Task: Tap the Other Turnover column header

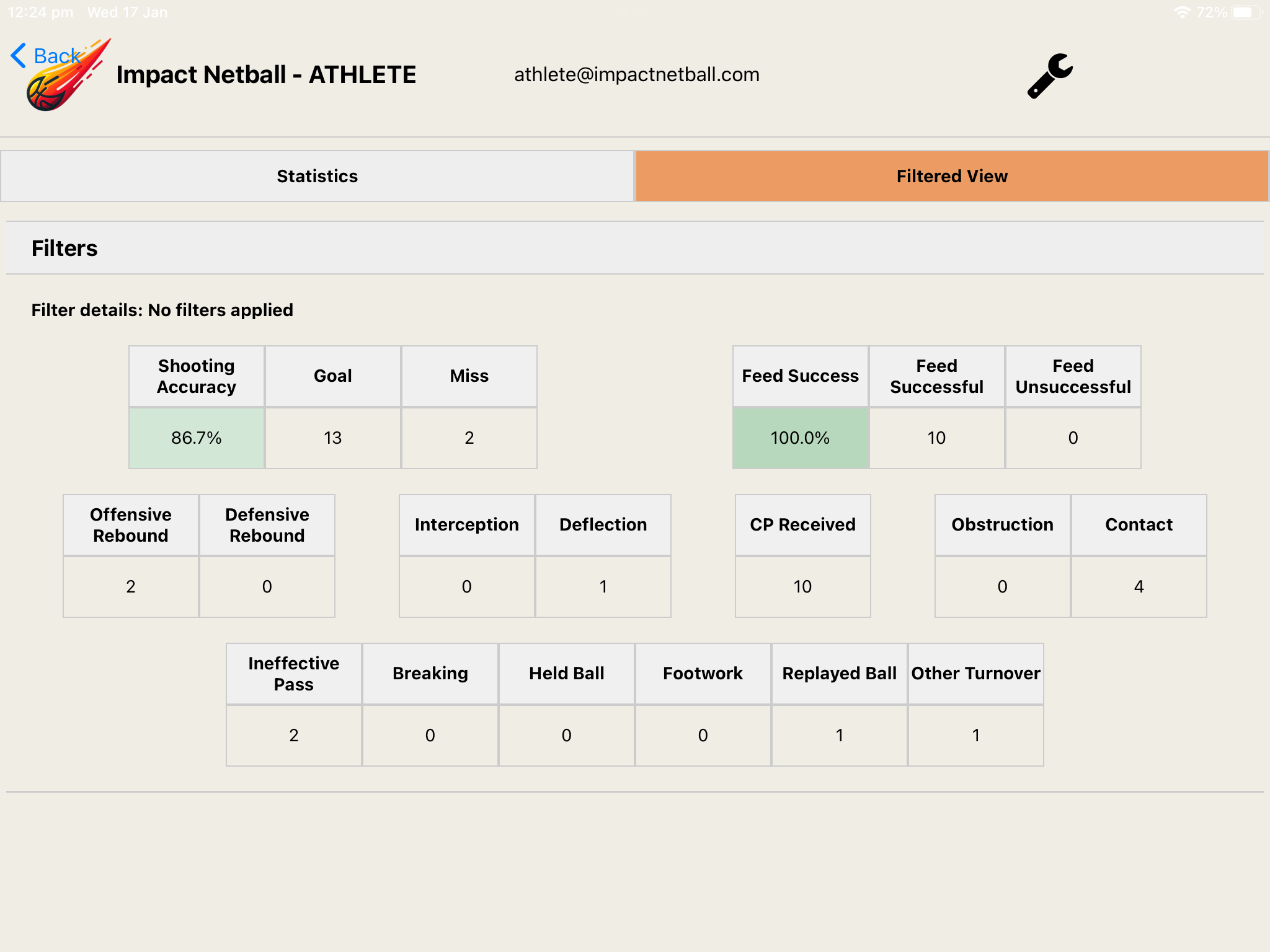Action: [x=975, y=674]
